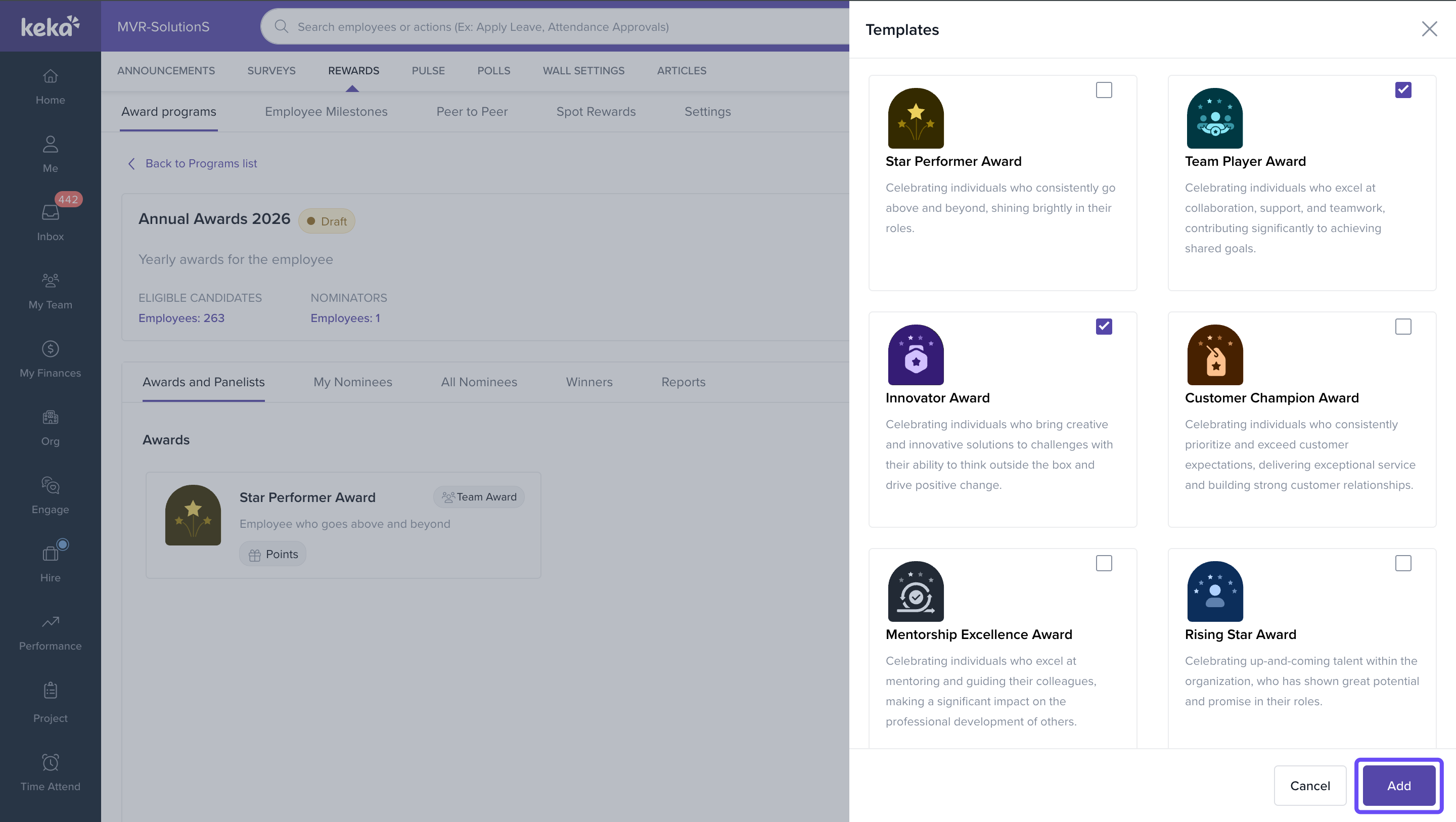Click the Home icon in sidebar
The width and height of the screenshot is (1456, 822).
click(x=51, y=76)
